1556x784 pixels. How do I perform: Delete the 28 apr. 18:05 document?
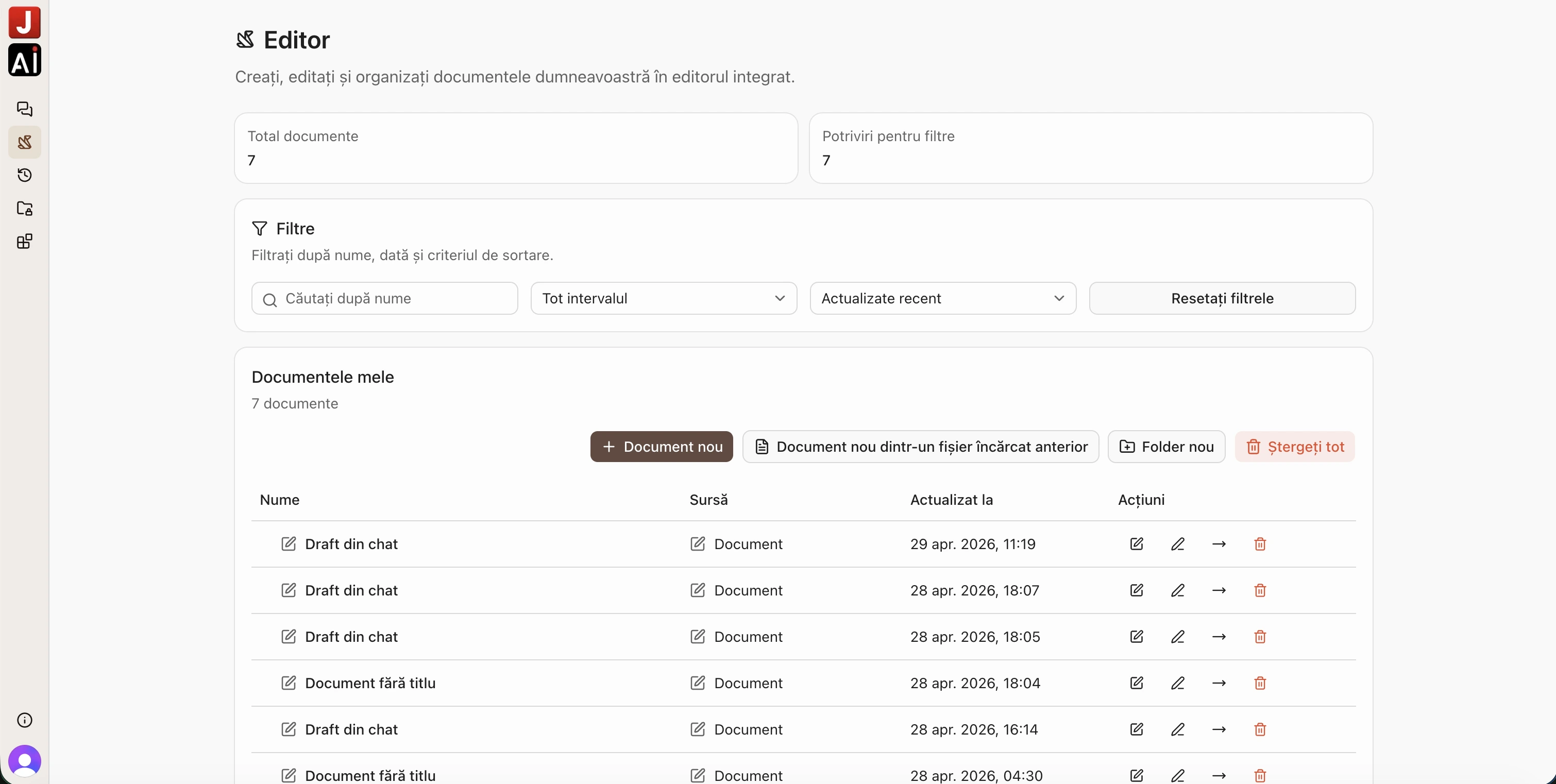pos(1259,637)
